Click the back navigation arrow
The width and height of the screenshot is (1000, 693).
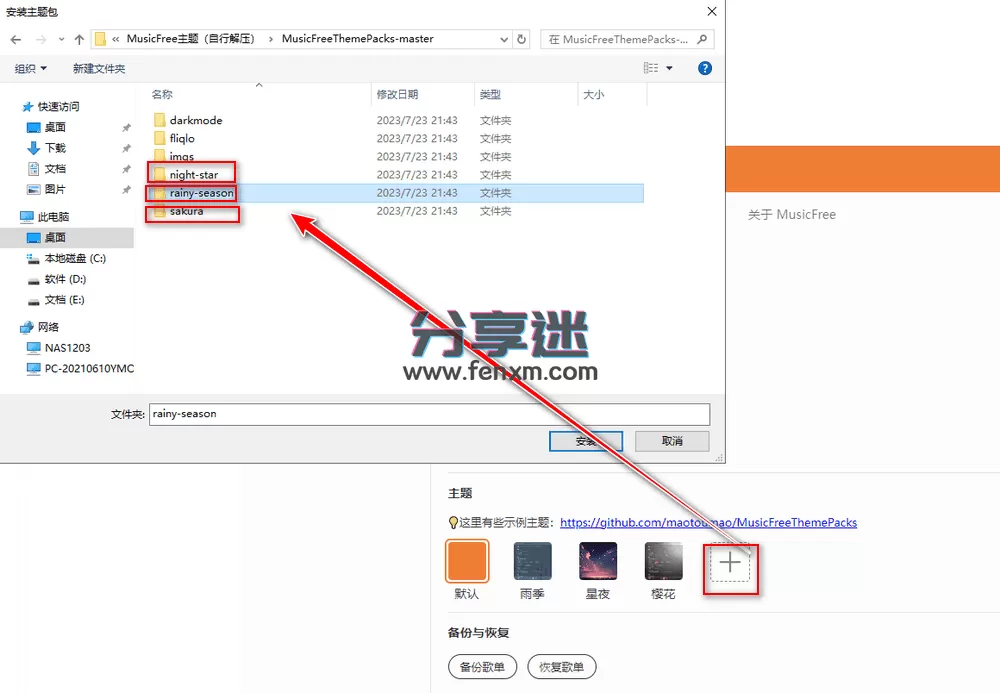point(17,40)
